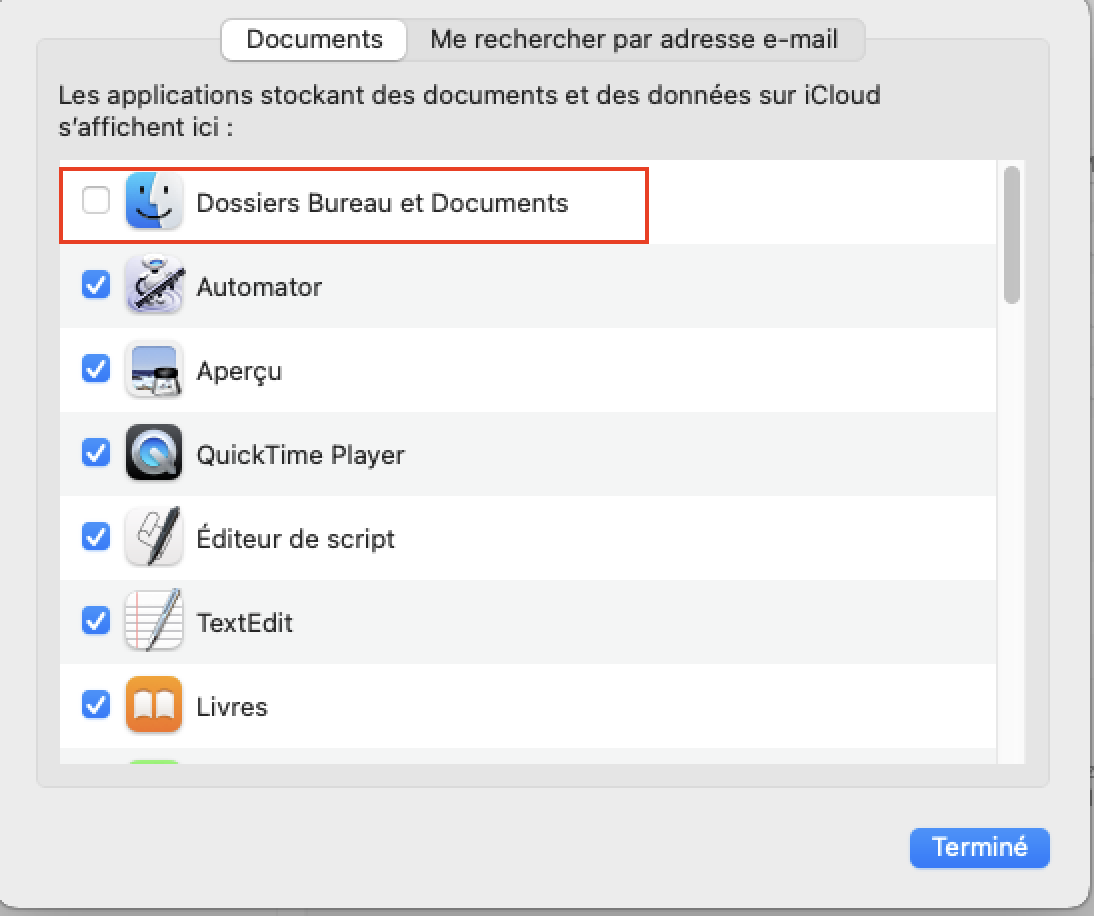Select the 'Livres' row label
Image resolution: width=1094 pixels, height=916 pixels.
(x=232, y=707)
